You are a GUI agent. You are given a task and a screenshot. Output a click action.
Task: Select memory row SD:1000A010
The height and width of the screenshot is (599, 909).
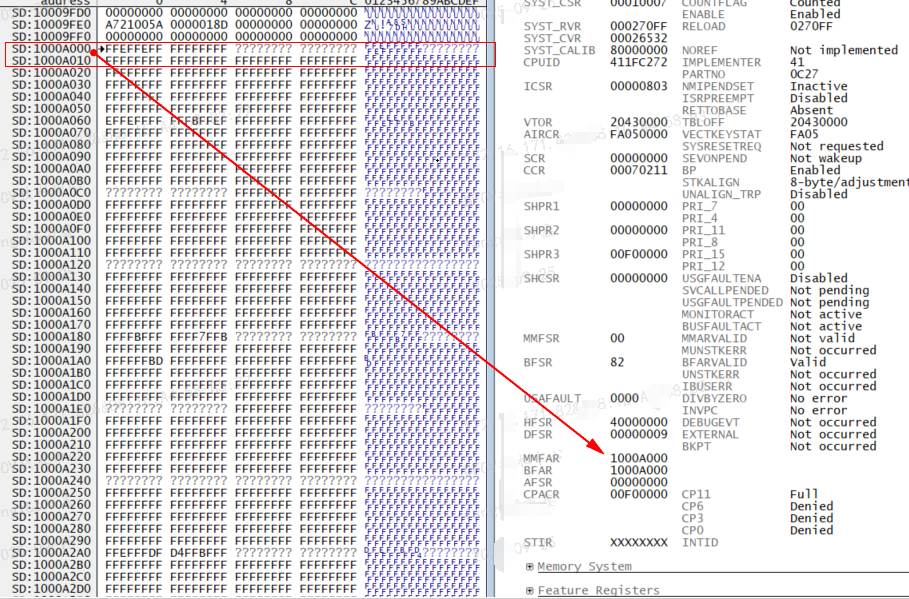[x=246, y=61]
